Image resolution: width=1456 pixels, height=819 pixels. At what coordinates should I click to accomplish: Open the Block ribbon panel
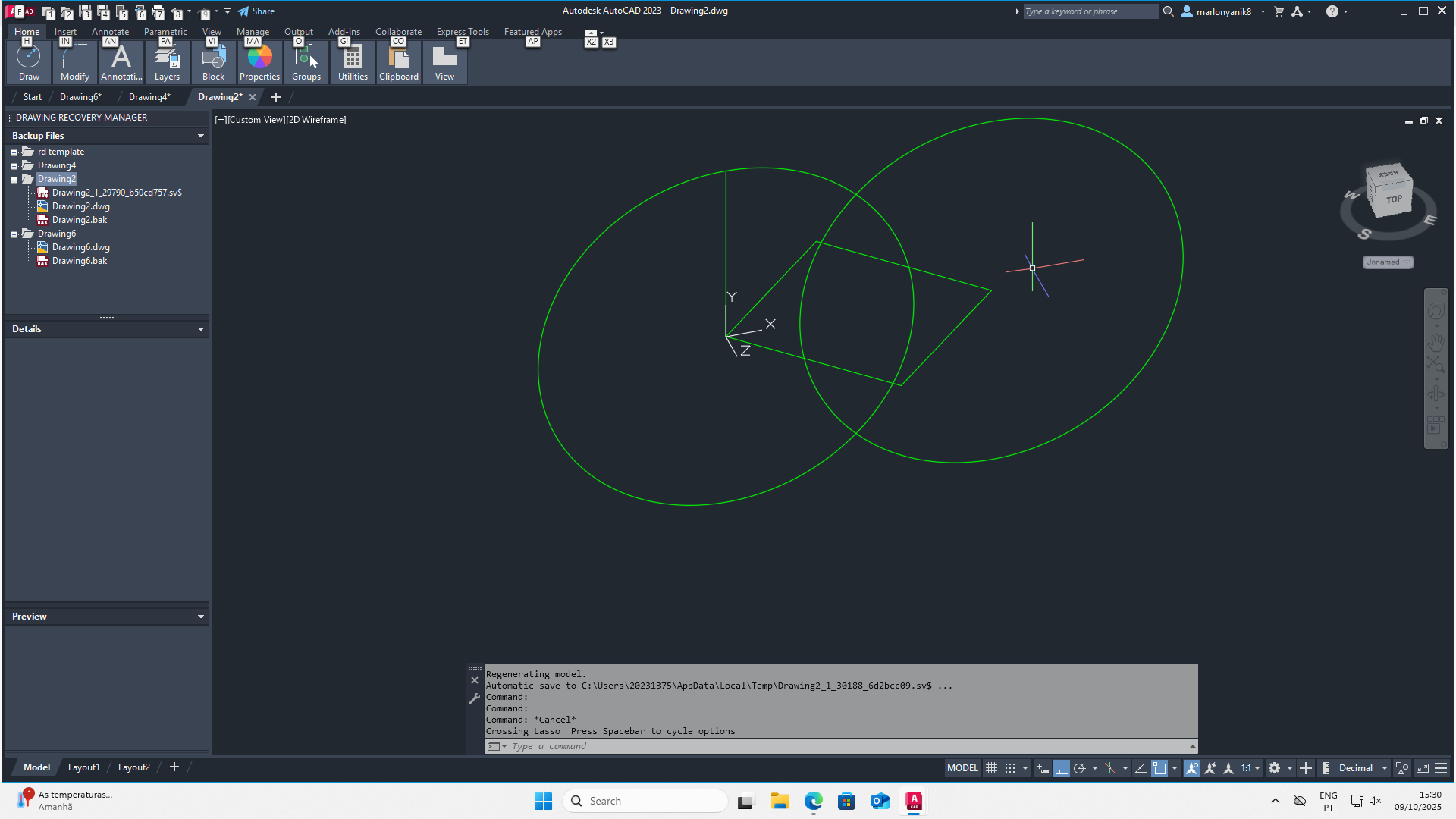point(213,62)
